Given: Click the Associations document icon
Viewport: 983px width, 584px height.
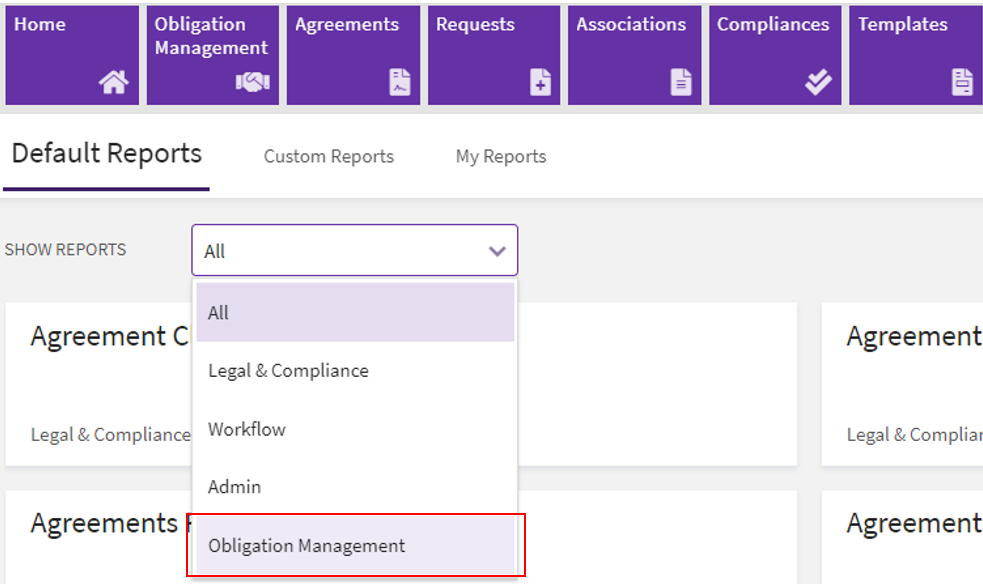Looking at the screenshot, I should [680, 83].
